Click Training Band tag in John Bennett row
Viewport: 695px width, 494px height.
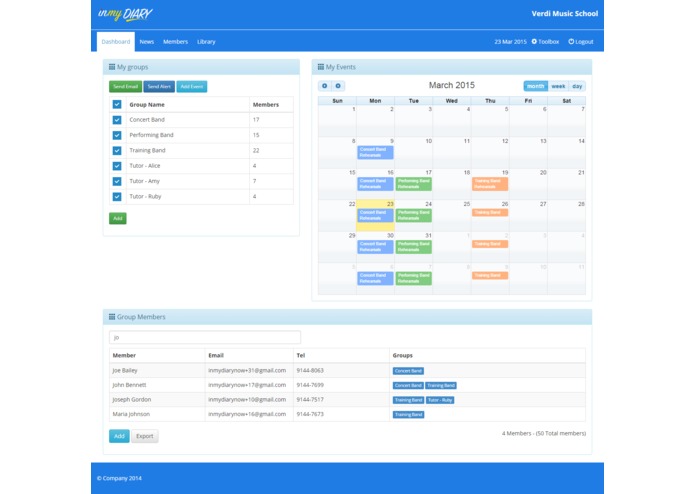(x=441, y=385)
